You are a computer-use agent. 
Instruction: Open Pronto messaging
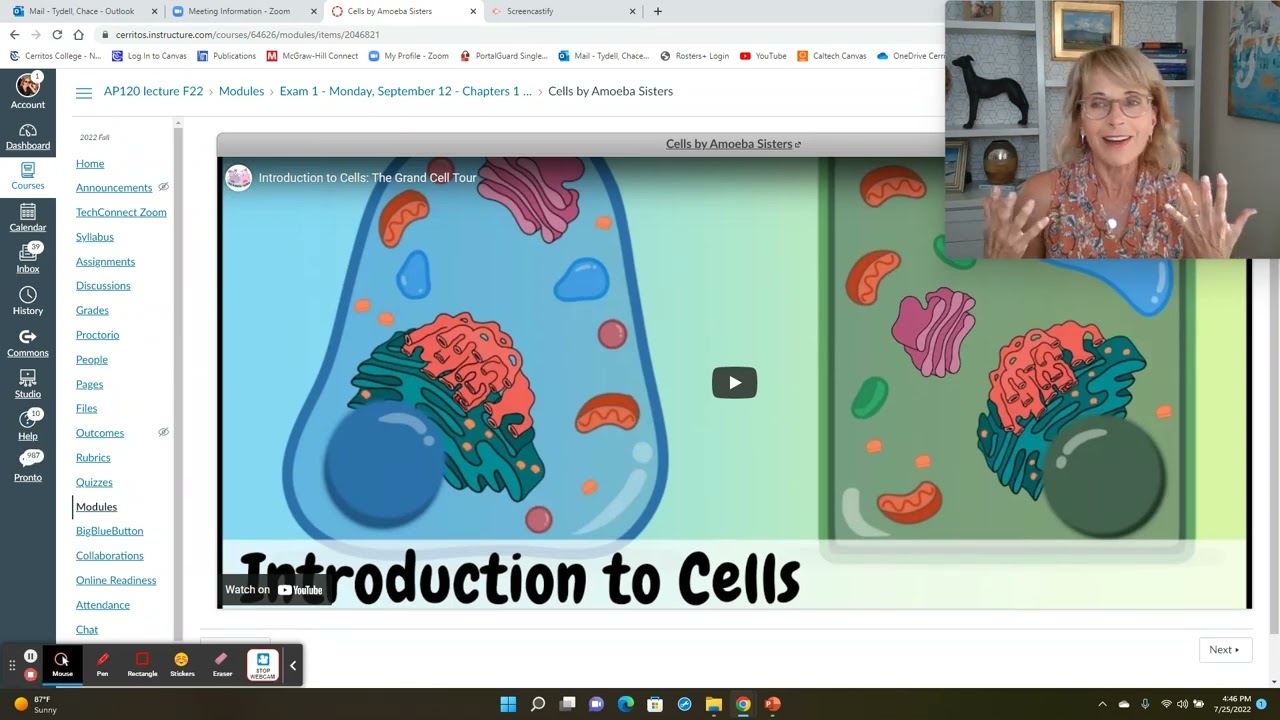click(28, 468)
